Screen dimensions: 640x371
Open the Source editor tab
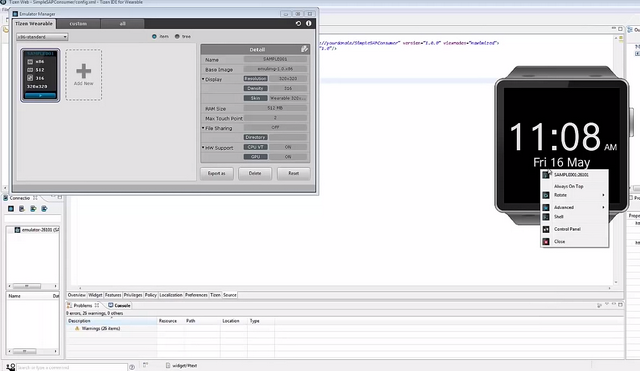(x=230, y=295)
